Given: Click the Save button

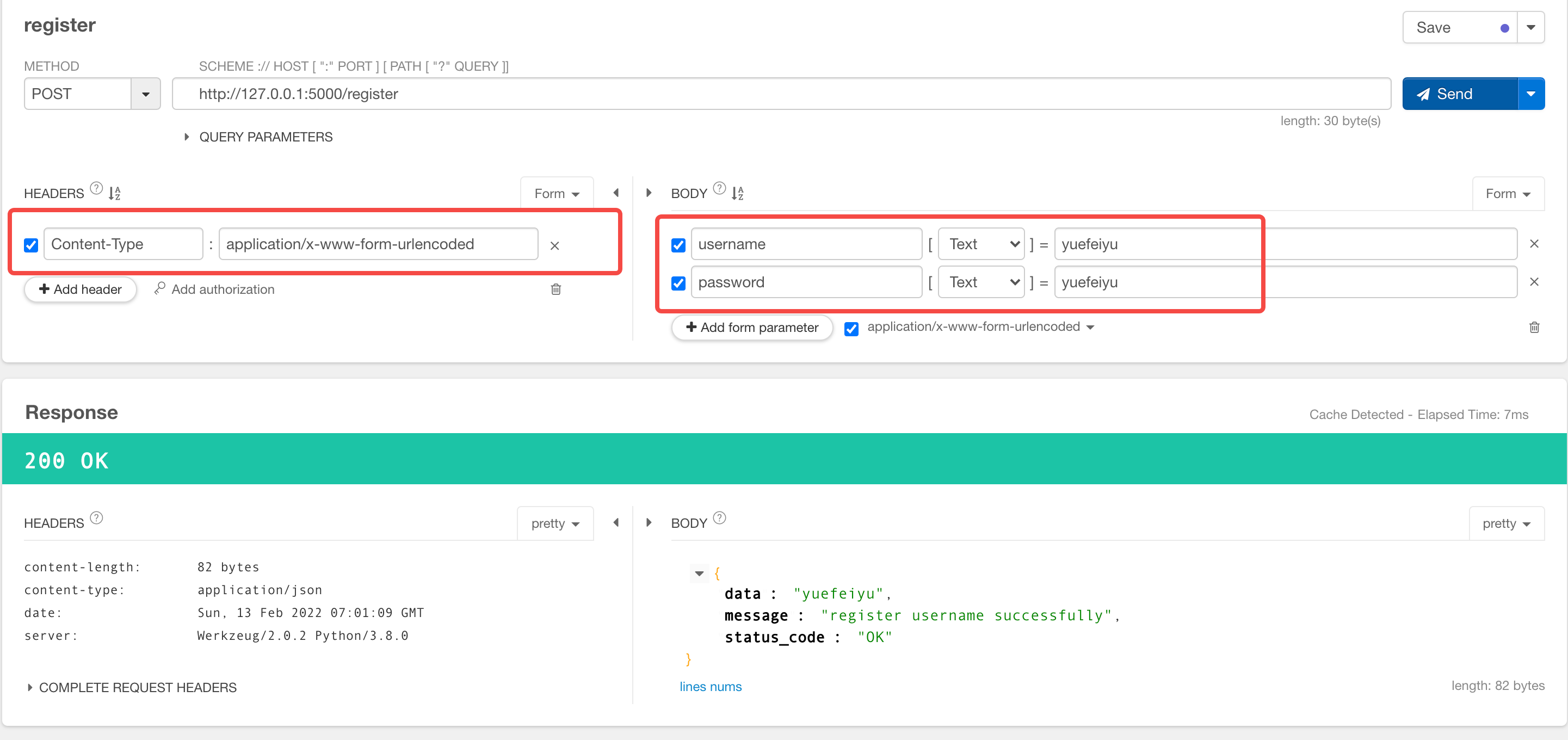Looking at the screenshot, I should coord(1460,27).
